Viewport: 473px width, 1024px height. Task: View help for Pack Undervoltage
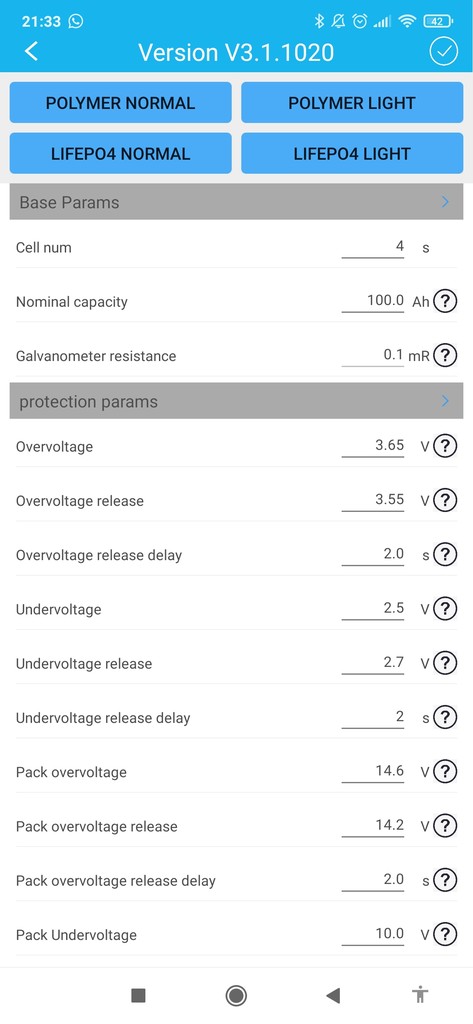click(445, 935)
